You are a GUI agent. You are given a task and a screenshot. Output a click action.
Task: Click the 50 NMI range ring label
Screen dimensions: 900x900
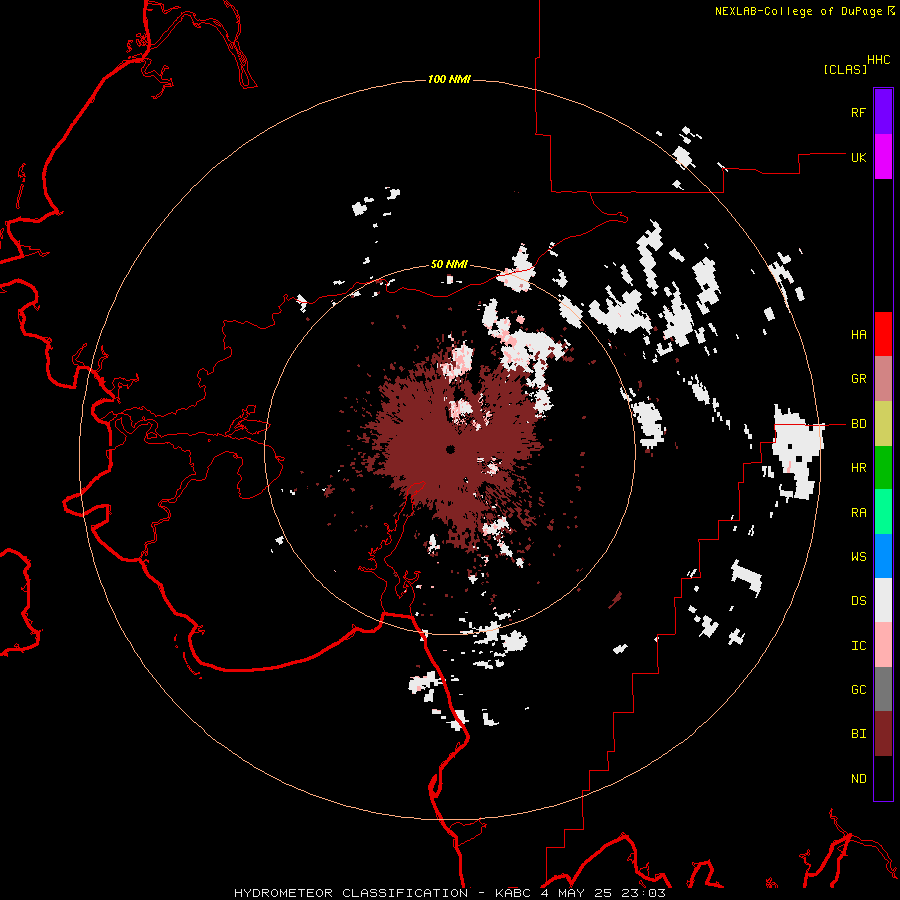tap(449, 264)
